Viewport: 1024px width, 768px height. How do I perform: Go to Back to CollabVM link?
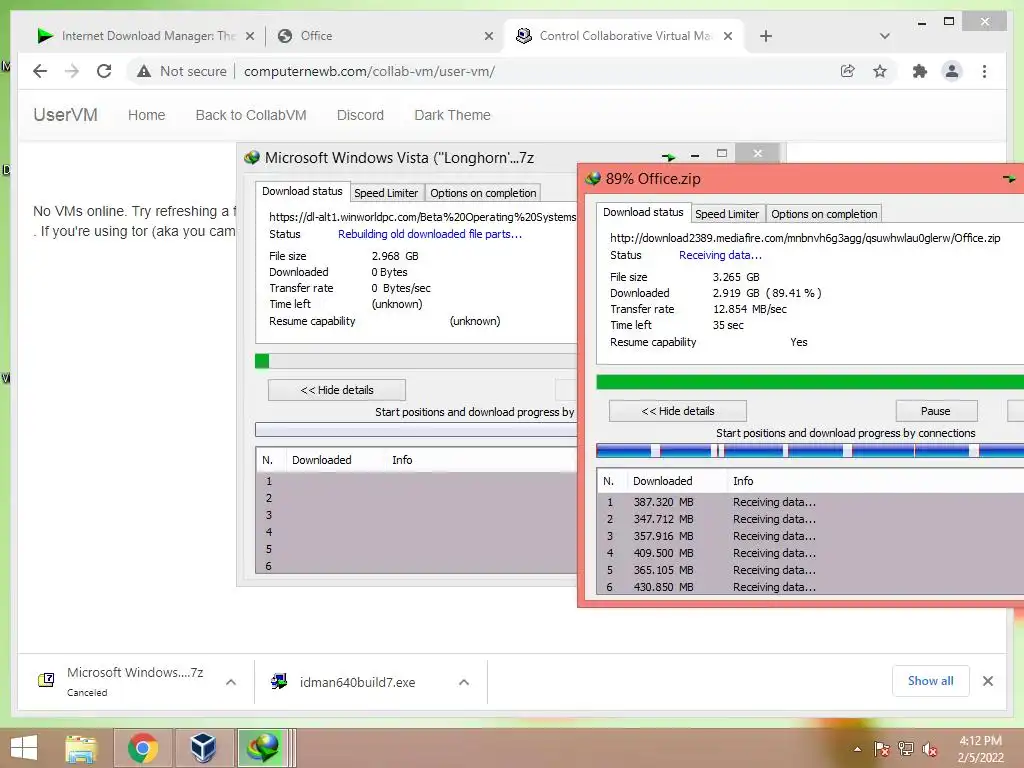pyautogui.click(x=251, y=115)
